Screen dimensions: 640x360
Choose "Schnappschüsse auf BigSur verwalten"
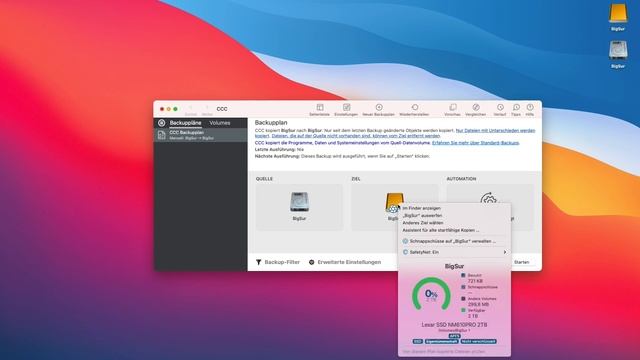click(453, 241)
